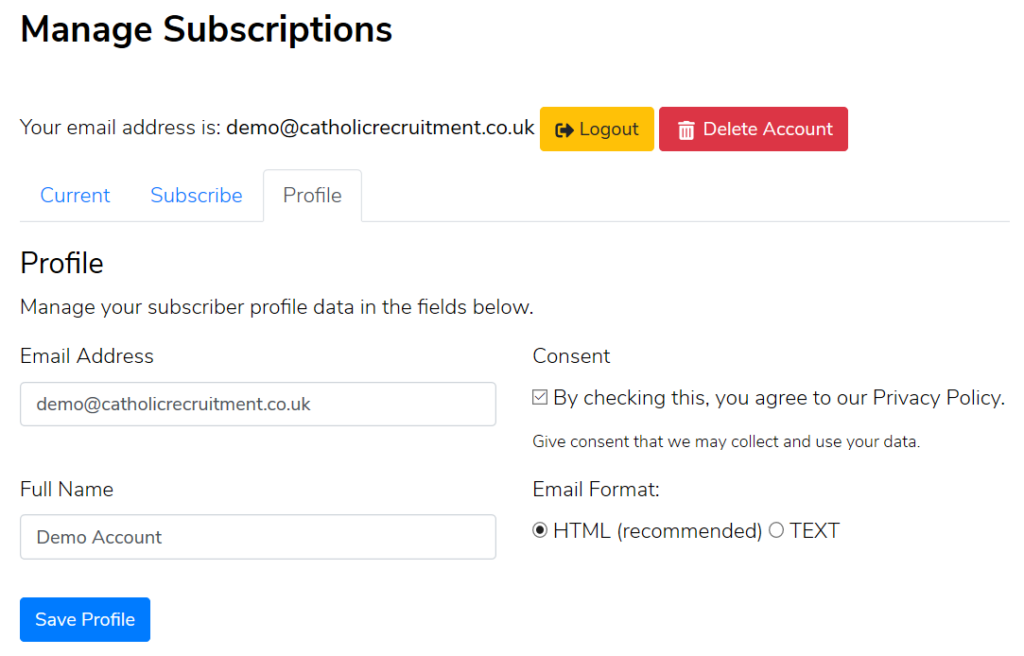The image size is (1024, 656).
Task: Click the logout arrow icon
Action: [564, 130]
